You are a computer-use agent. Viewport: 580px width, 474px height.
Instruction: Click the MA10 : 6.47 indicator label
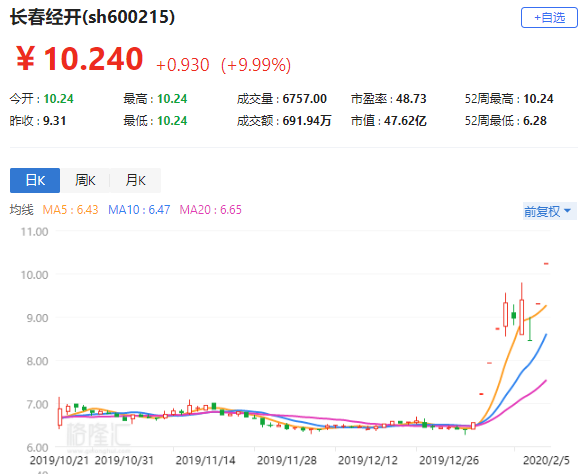pyautogui.click(x=139, y=210)
